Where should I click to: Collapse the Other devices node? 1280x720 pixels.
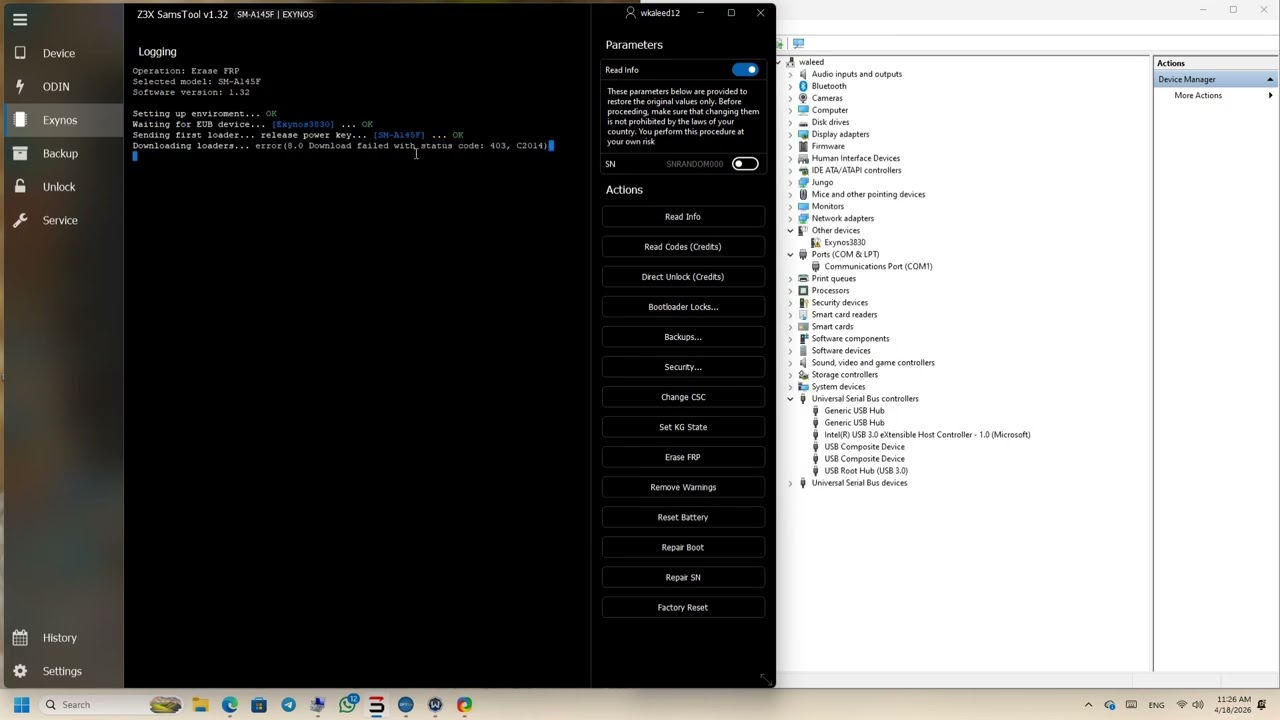pos(790,230)
